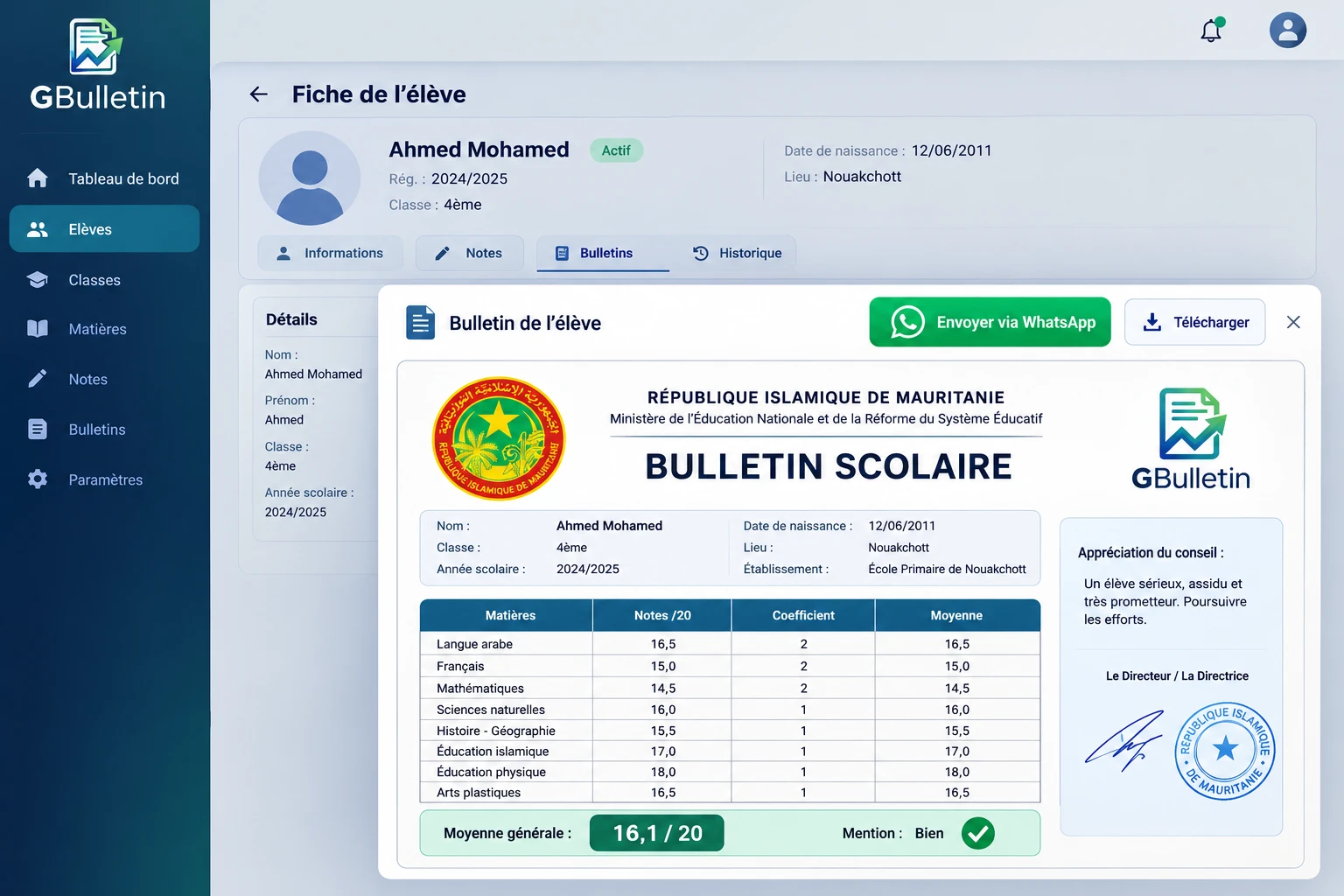Viewport: 1344px width, 896px height.
Task: Click the blue official stamp seal
Action: (1225, 750)
